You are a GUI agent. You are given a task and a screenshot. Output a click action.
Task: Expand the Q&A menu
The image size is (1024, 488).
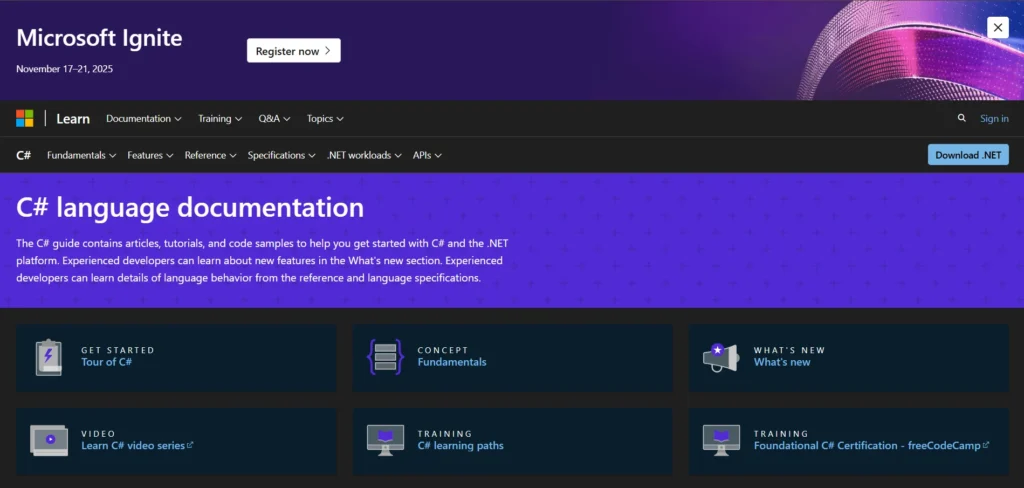(x=274, y=118)
